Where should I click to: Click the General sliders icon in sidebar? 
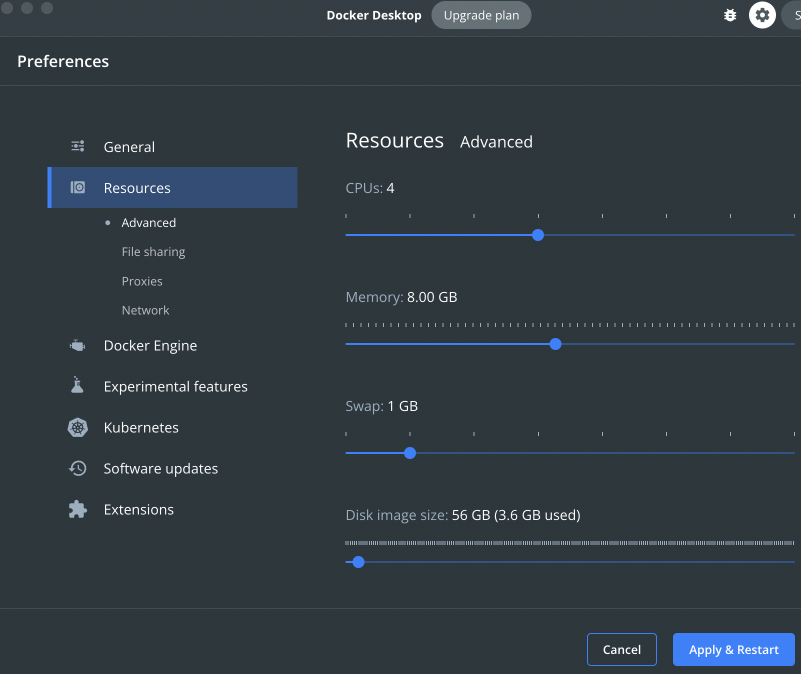tap(78, 146)
